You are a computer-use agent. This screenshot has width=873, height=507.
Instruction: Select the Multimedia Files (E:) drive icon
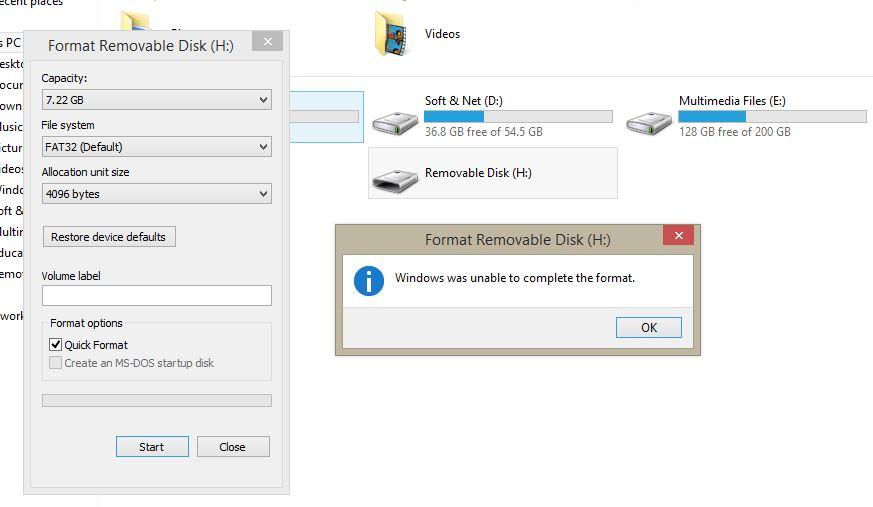click(x=650, y=122)
